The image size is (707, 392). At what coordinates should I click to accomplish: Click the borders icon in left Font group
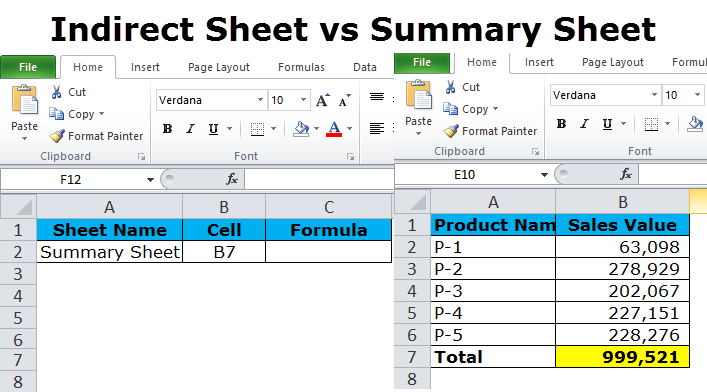257,129
